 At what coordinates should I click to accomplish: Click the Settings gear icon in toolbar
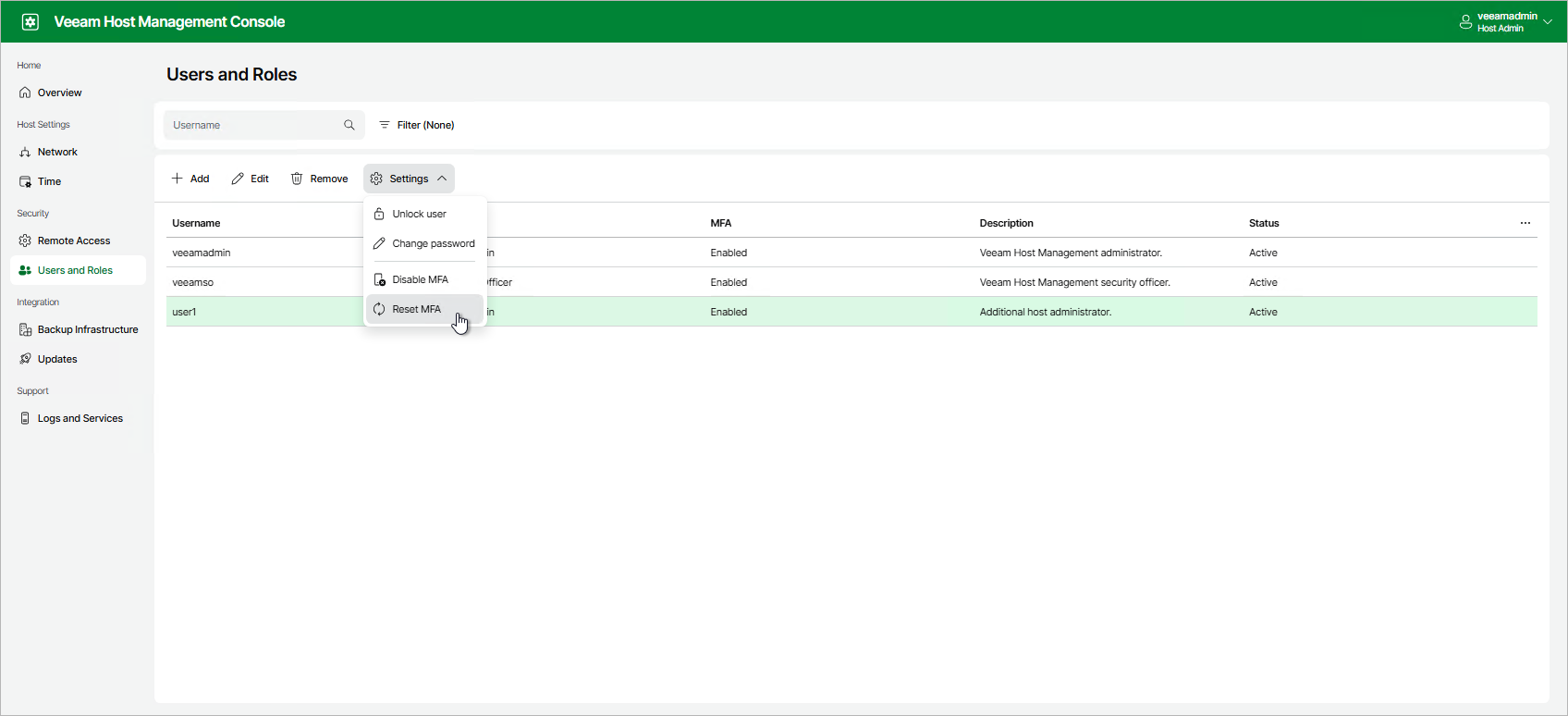[376, 179]
